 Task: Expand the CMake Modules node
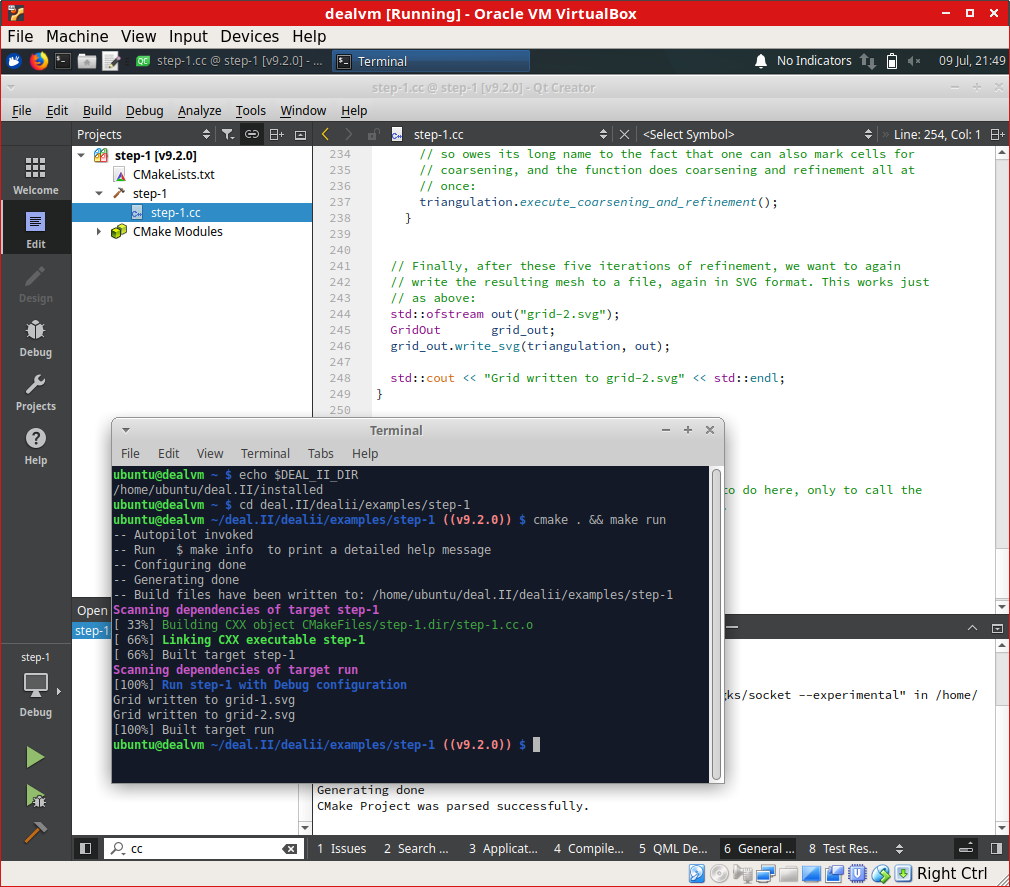coord(99,231)
